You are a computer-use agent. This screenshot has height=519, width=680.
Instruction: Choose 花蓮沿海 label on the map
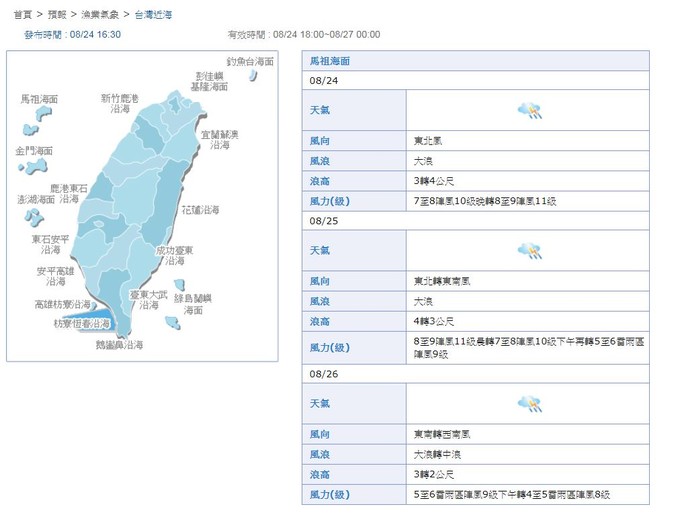tap(200, 210)
